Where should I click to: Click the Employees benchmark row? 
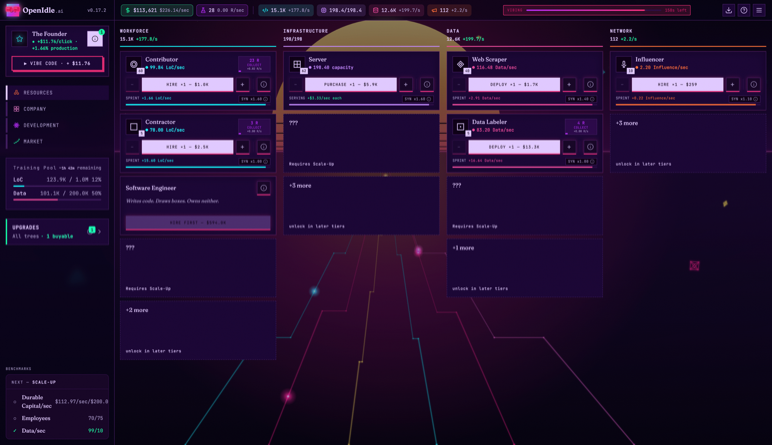tap(58, 418)
